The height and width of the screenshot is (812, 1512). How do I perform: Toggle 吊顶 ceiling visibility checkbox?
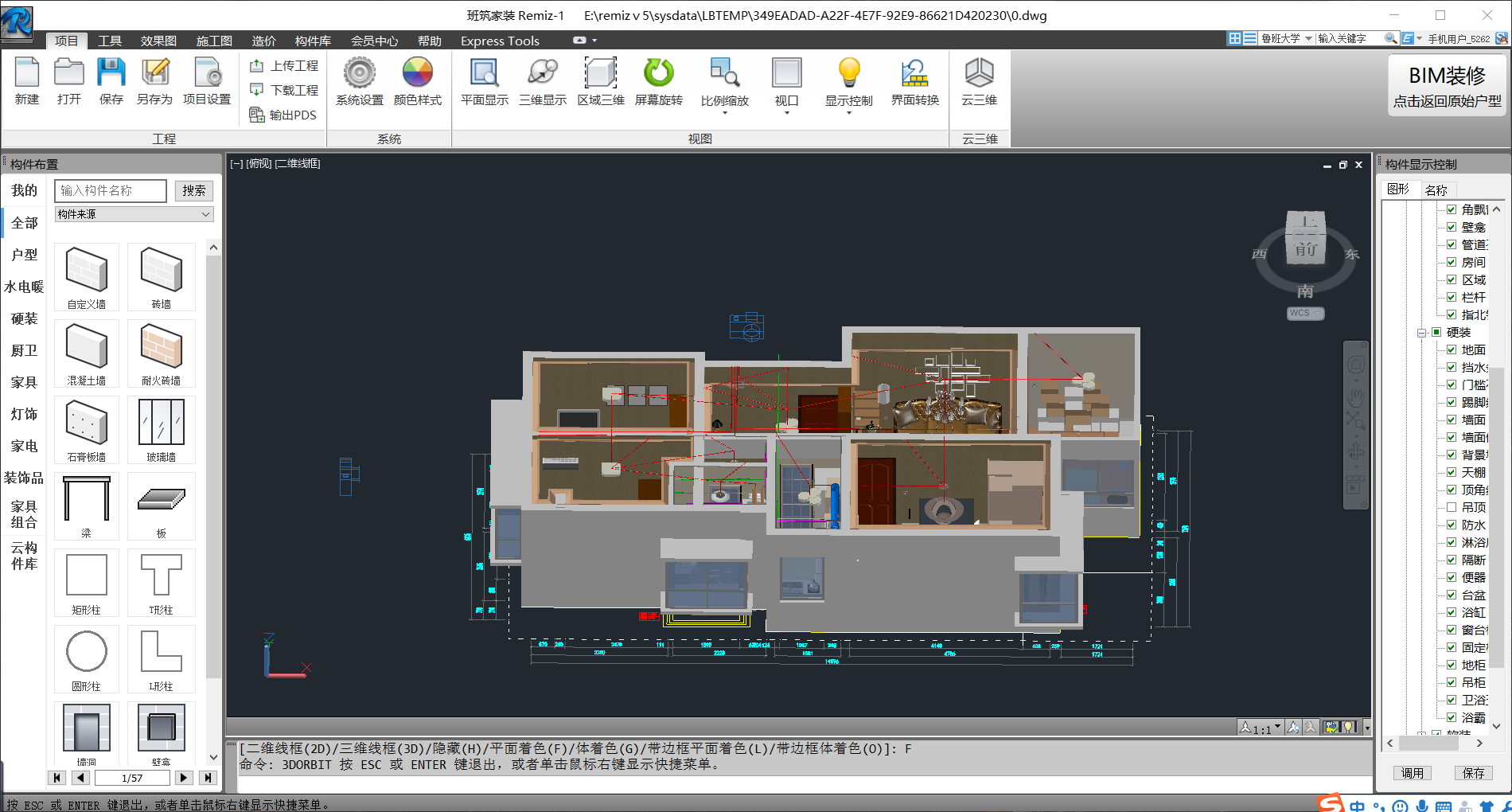tap(1452, 507)
